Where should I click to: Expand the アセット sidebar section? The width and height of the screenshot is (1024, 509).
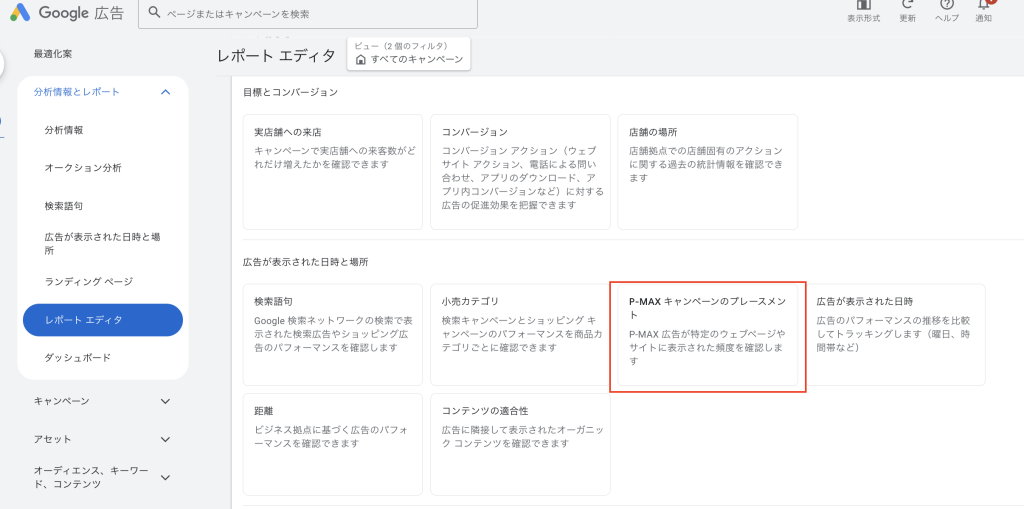pyautogui.click(x=166, y=439)
